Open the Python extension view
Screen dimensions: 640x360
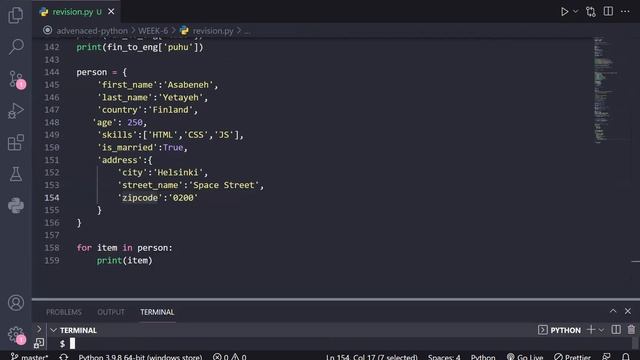(x=16, y=205)
